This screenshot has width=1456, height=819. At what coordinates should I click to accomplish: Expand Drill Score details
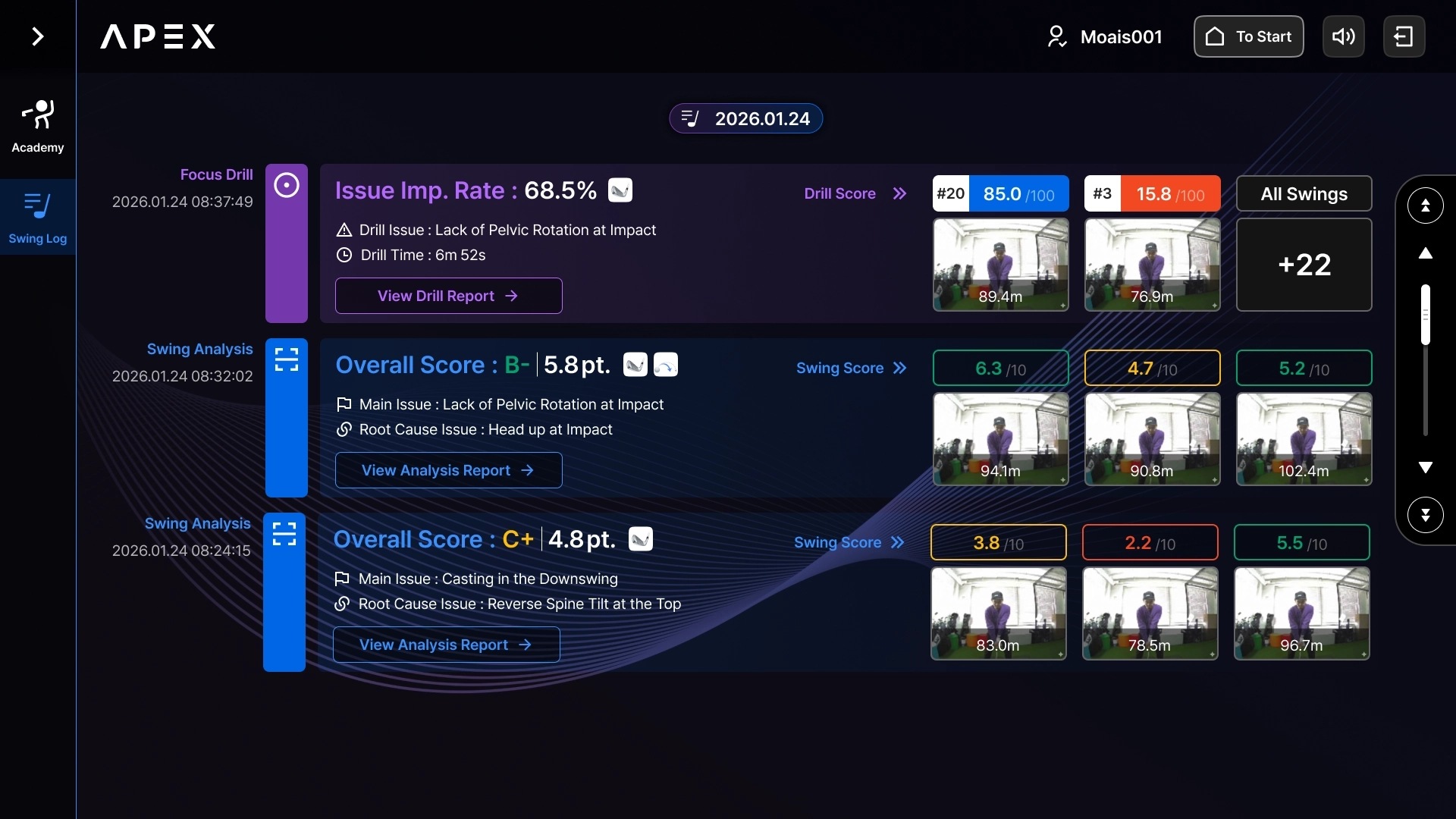click(855, 193)
